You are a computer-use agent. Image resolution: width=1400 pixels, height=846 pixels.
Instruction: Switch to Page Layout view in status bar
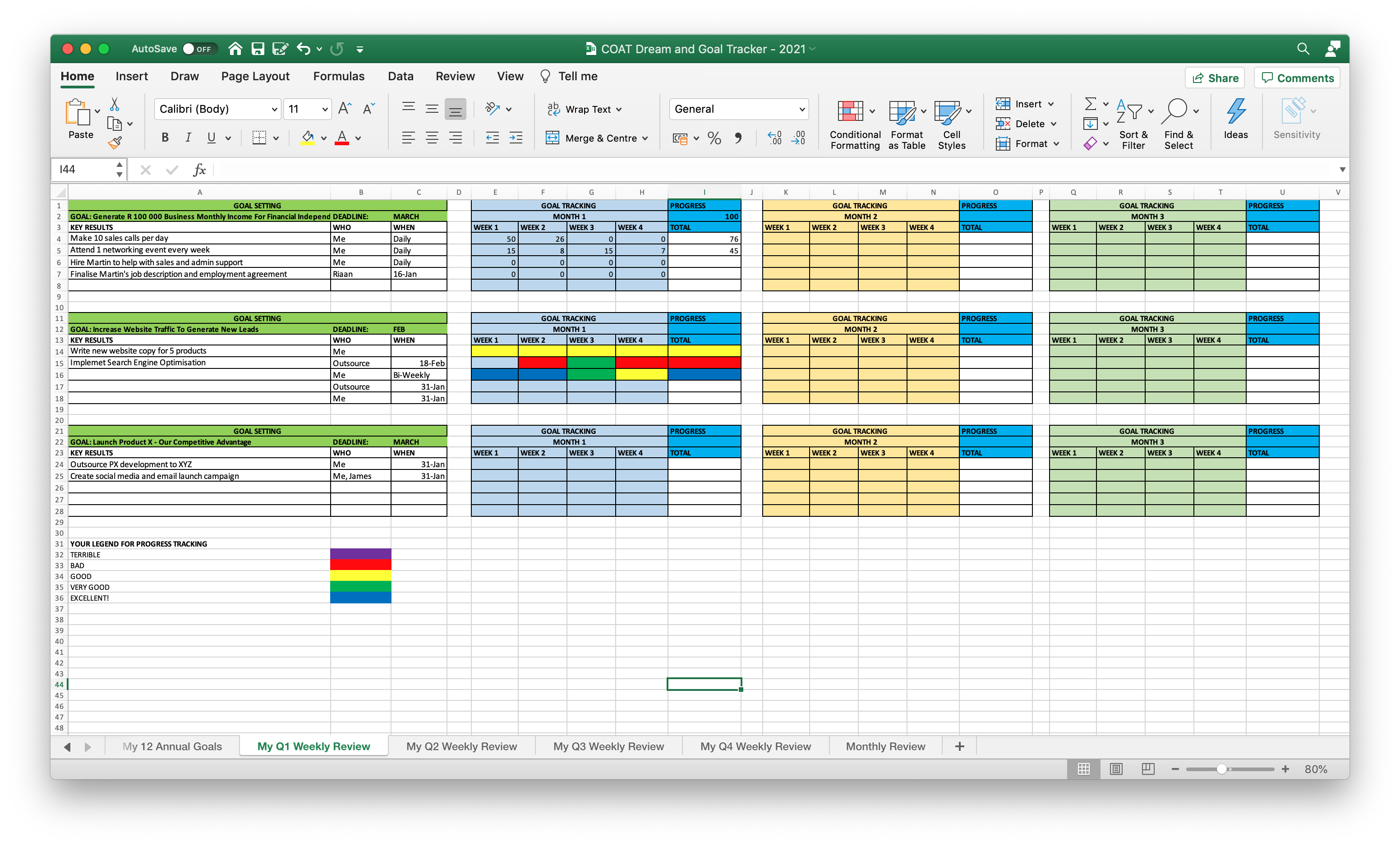pyautogui.click(x=1116, y=769)
